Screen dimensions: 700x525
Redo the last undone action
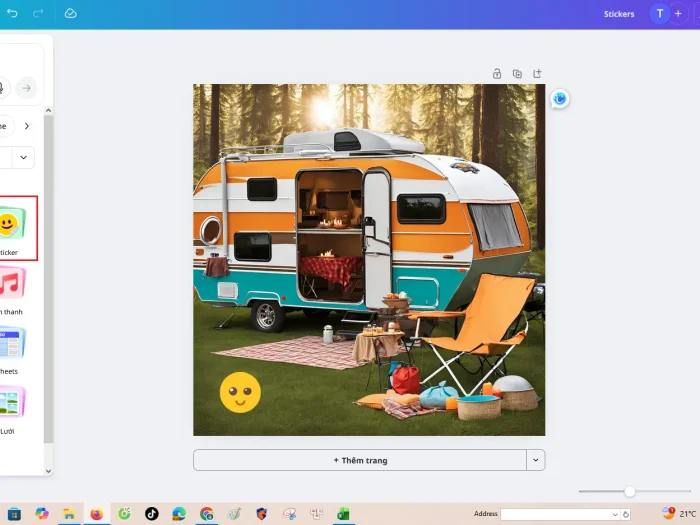[x=38, y=13]
